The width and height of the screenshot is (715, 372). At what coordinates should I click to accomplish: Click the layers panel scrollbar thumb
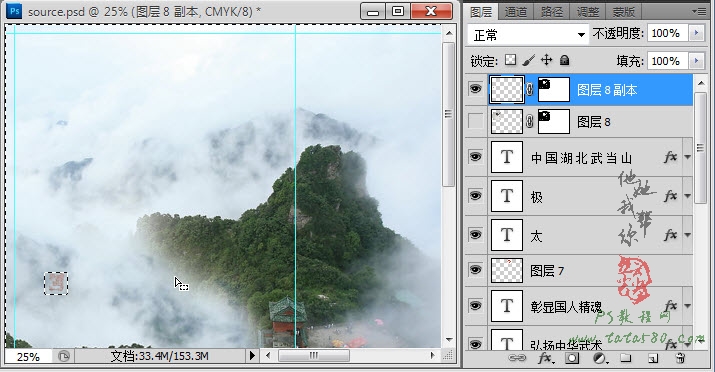[x=700, y=148]
